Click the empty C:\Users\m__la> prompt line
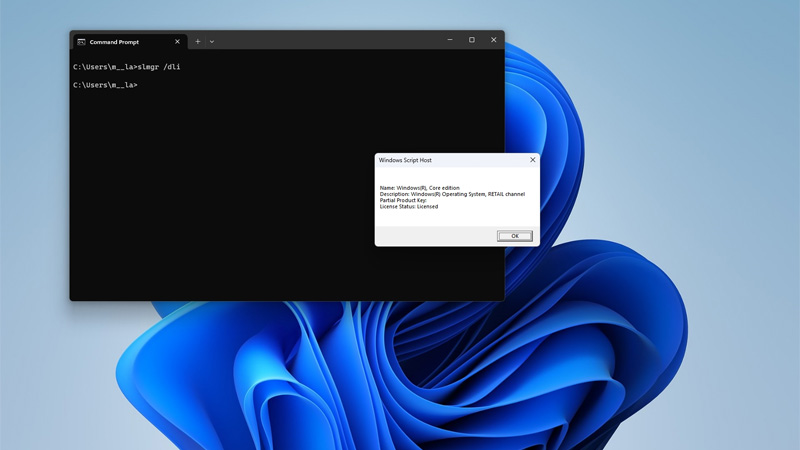 tap(105, 85)
